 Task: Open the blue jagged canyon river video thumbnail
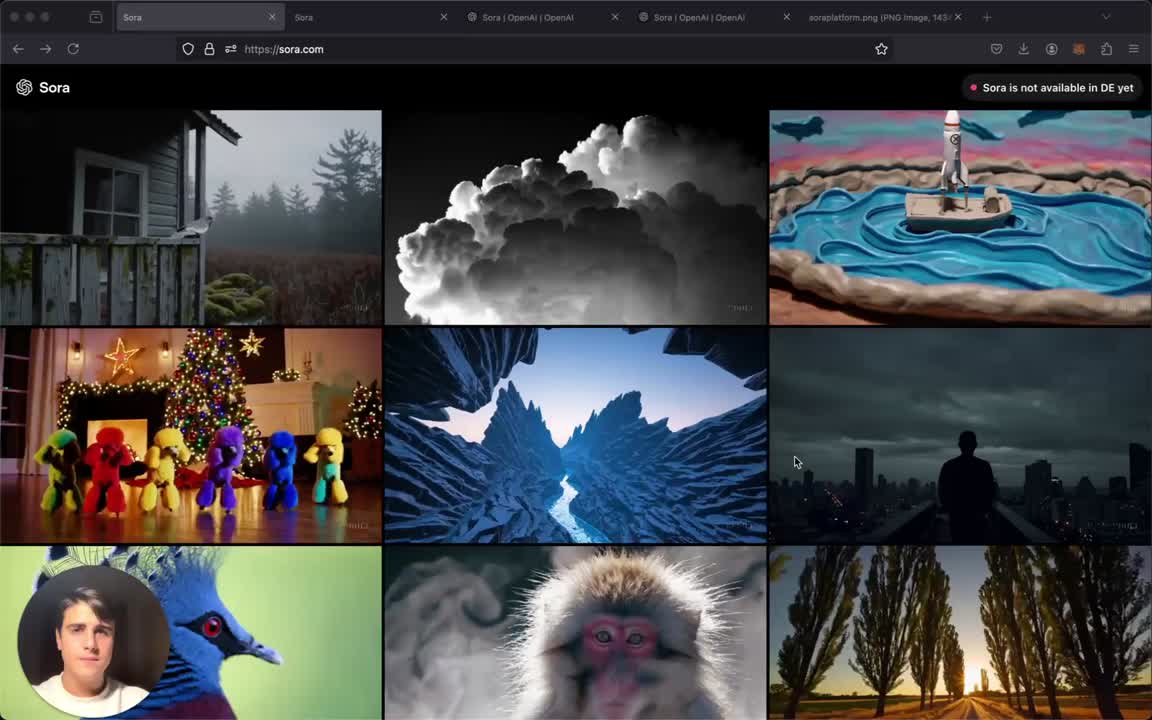[576, 436]
